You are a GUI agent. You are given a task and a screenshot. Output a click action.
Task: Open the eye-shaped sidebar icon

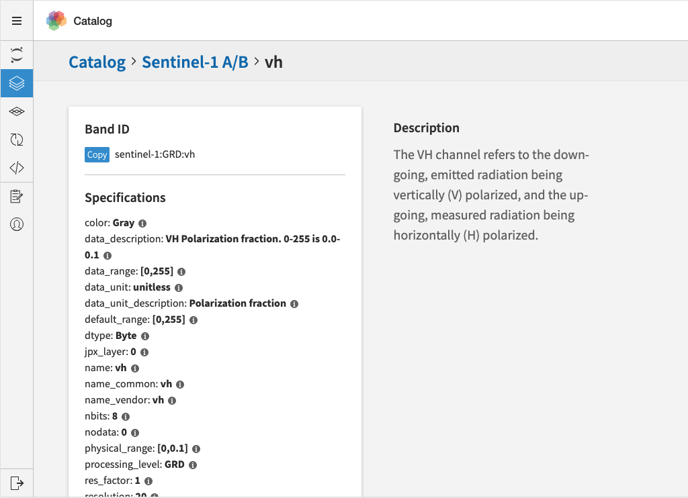pos(17,112)
